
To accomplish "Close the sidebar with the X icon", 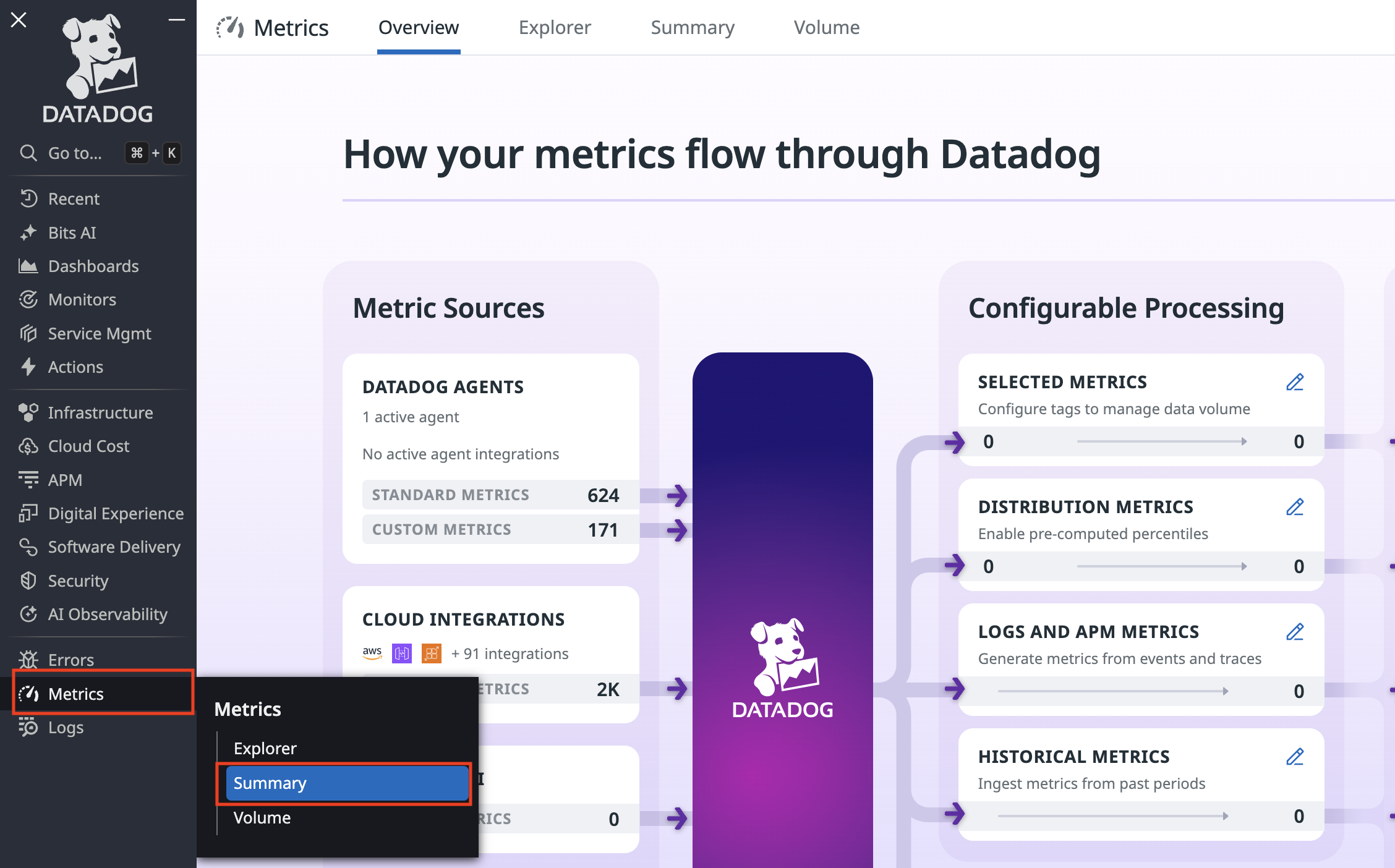I will point(19,20).
